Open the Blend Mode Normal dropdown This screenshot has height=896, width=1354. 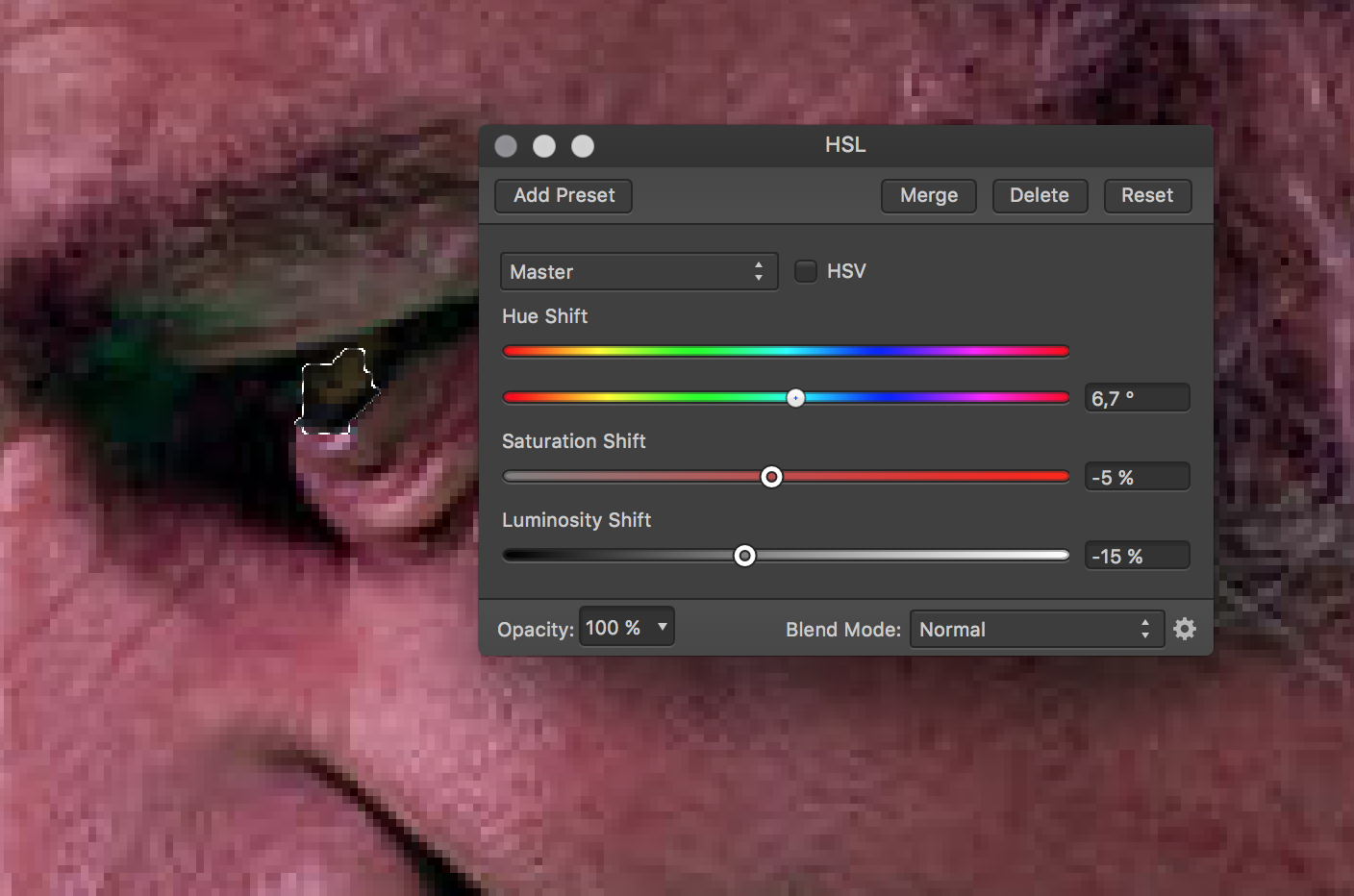tap(1037, 630)
